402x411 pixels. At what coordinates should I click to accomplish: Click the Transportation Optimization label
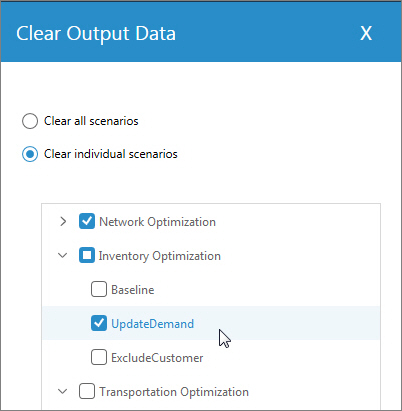point(174,392)
